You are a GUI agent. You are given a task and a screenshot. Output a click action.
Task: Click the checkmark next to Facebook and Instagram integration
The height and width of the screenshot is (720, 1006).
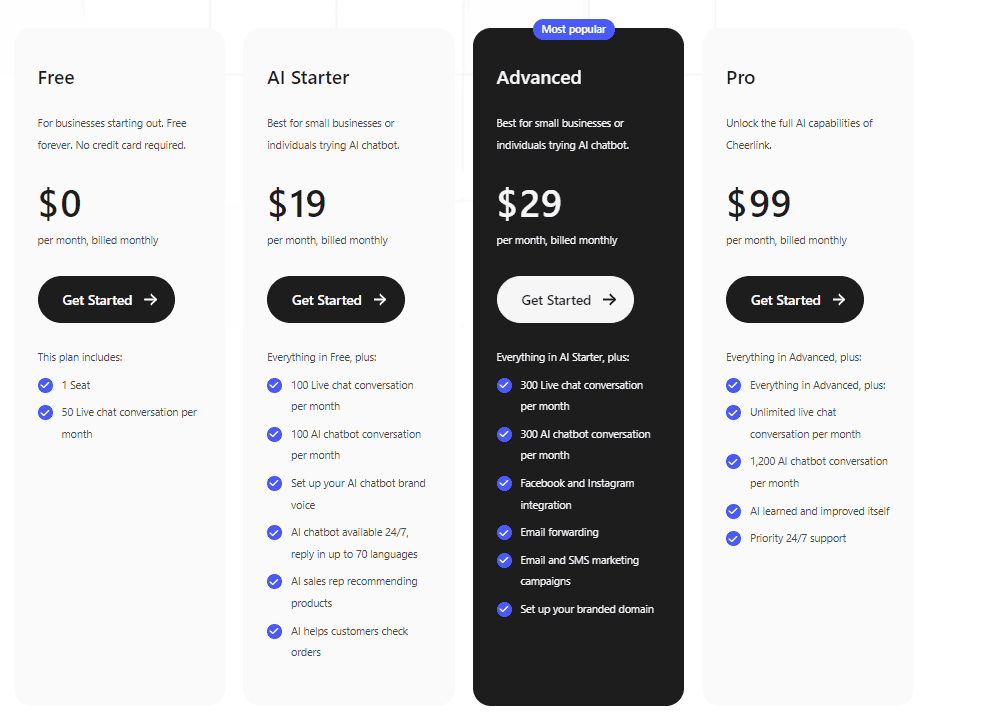(504, 483)
